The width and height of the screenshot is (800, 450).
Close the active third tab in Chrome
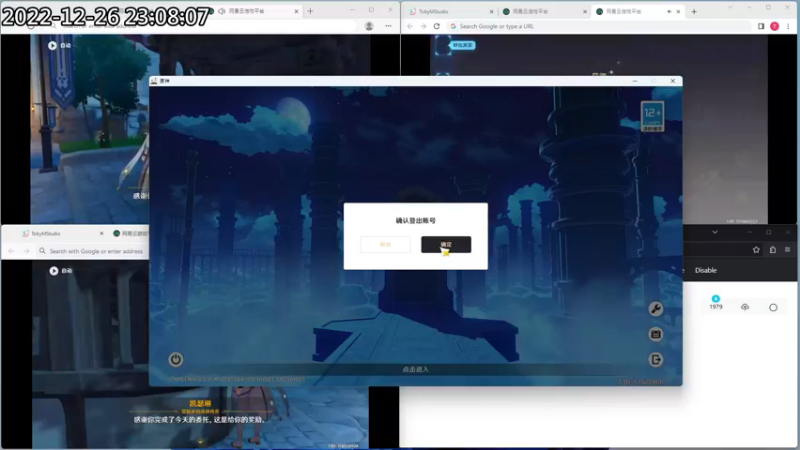click(678, 11)
